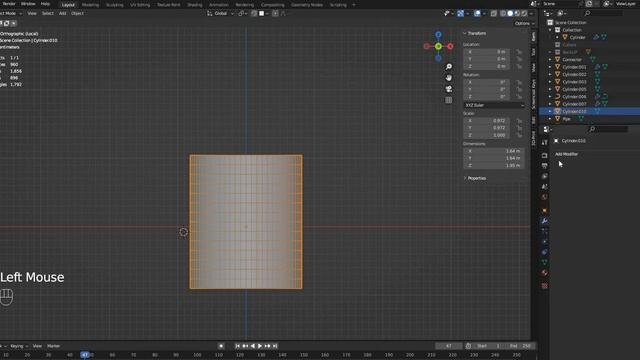
Task: Click the Add Modifier button
Action: tap(567, 154)
